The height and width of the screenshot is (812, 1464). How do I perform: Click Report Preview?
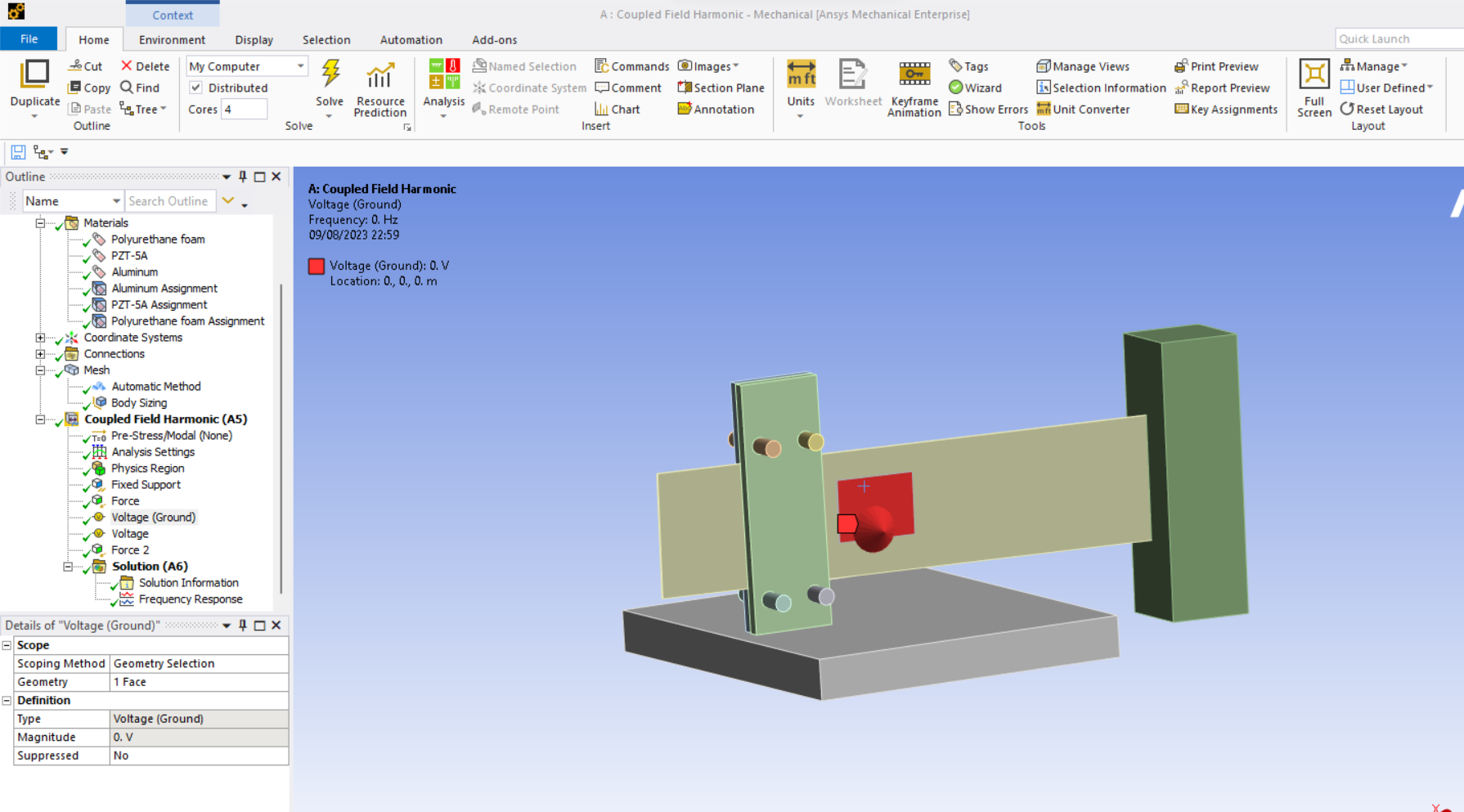pos(1222,87)
